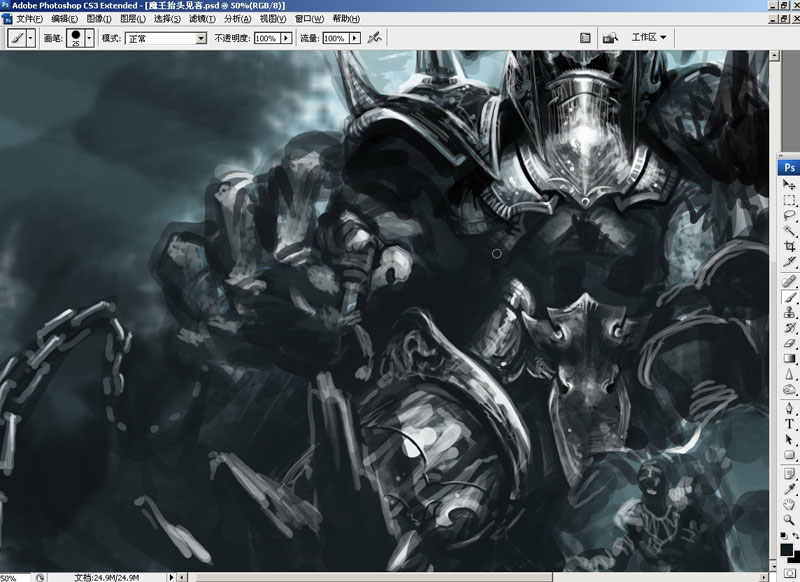Select the Path Selection tool
800x582 pixels.
(789, 439)
